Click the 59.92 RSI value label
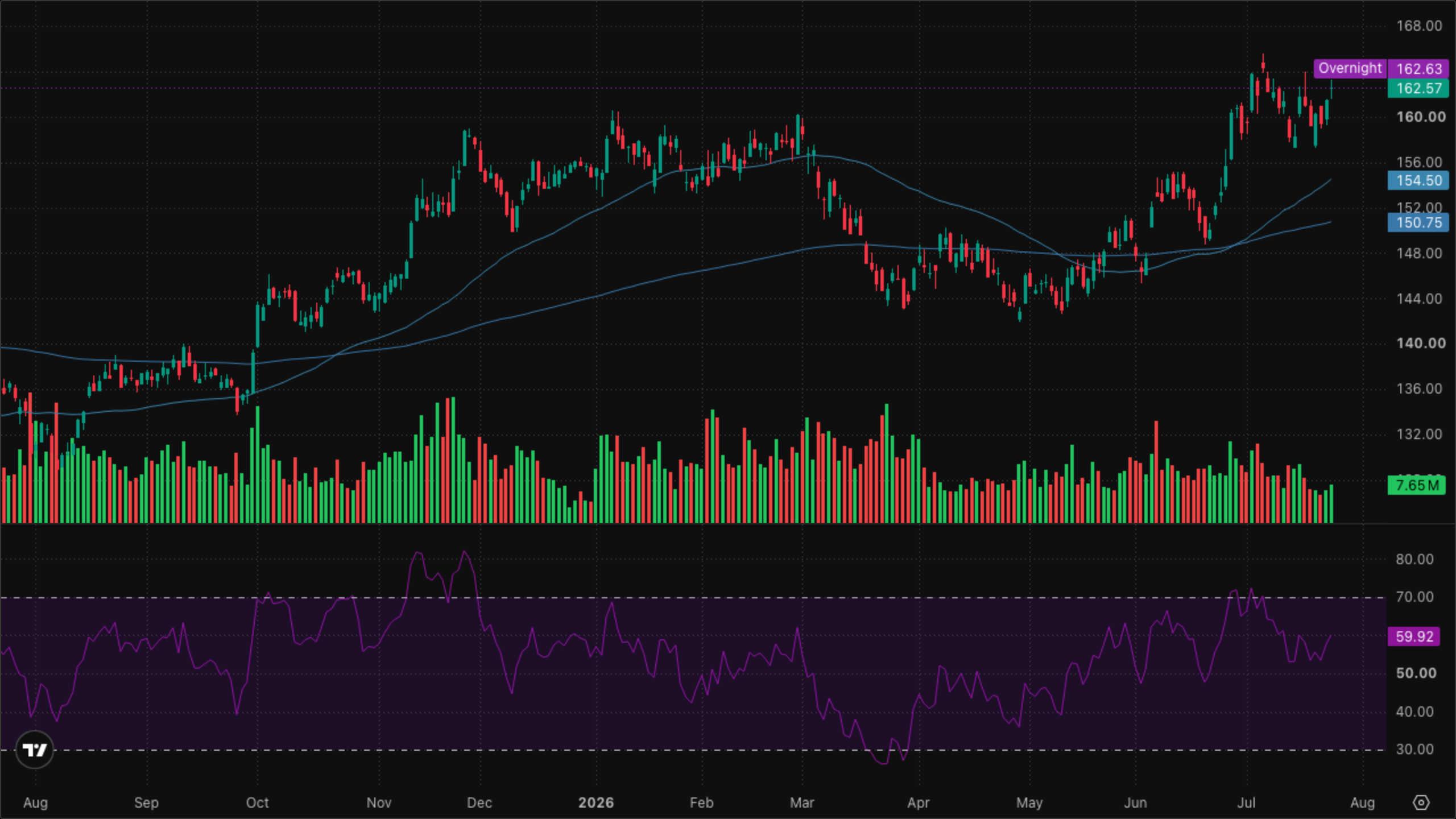The image size is (1456, 819). [1414, 636]
